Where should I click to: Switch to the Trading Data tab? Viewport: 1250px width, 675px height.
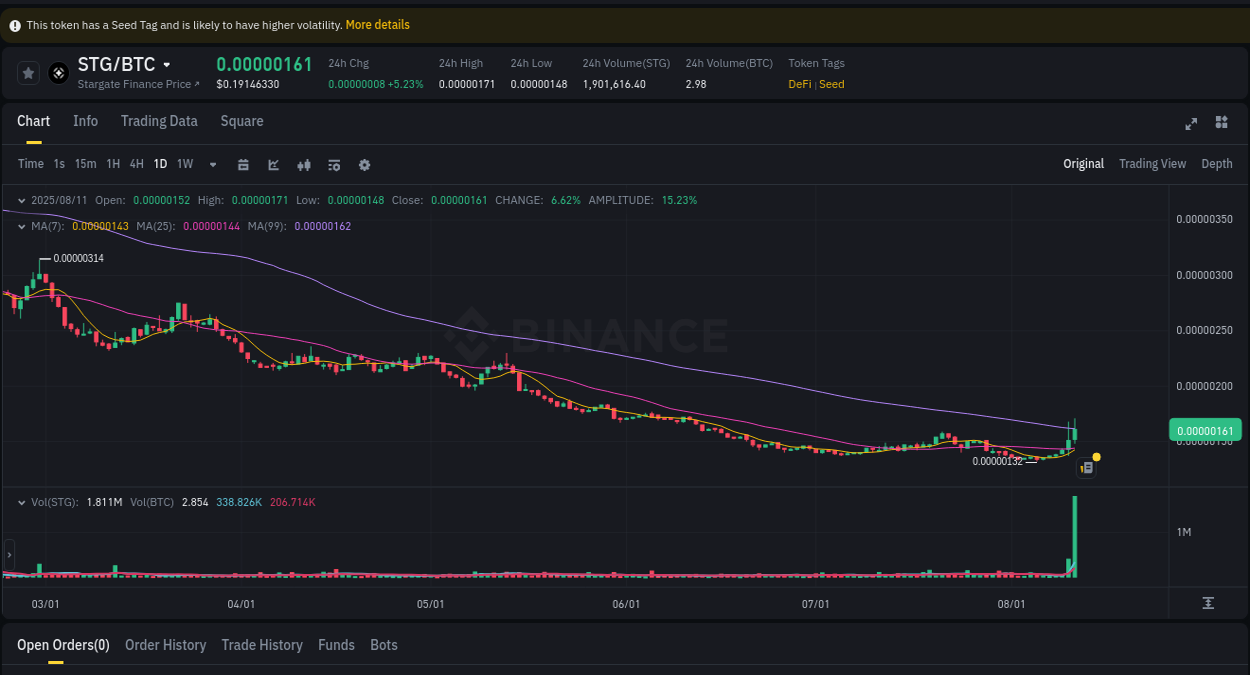(x=159, y=121)
